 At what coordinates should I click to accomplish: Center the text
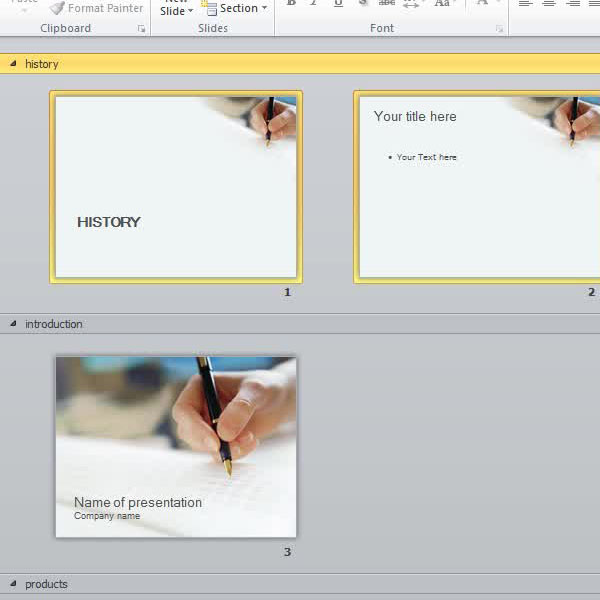click(x=549, y=3)
